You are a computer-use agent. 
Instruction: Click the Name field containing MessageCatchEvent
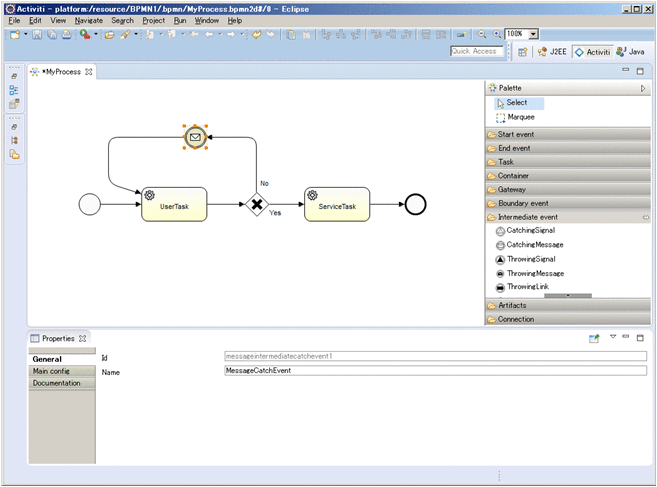tap(435, 371)
